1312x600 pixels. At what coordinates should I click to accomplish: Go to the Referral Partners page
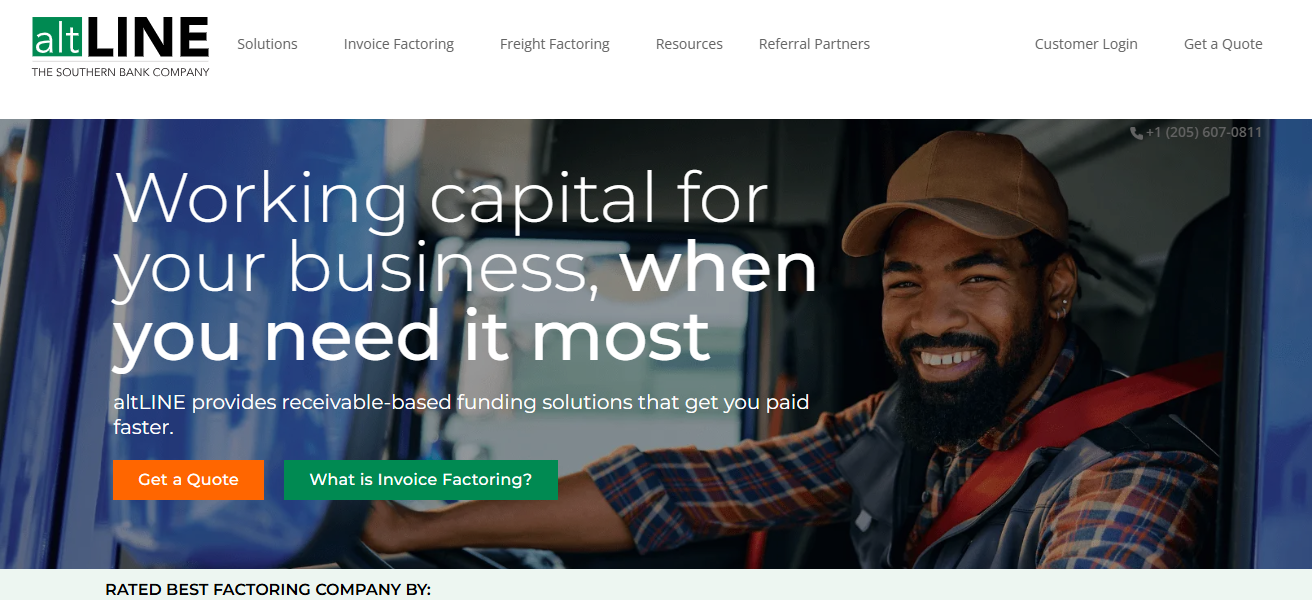click(814, 44)
